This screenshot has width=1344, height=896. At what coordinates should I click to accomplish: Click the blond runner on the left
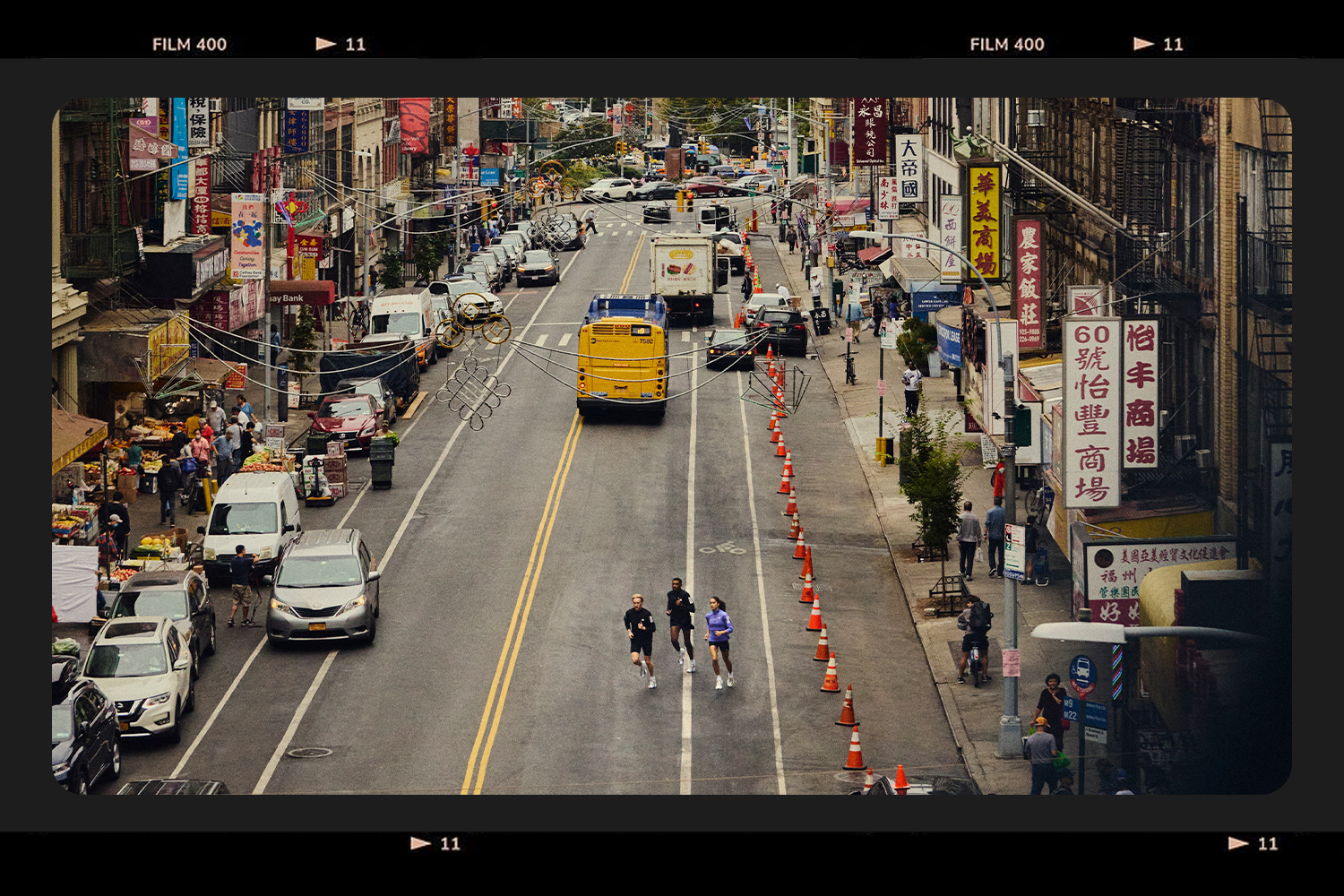(x=641, y=638)
